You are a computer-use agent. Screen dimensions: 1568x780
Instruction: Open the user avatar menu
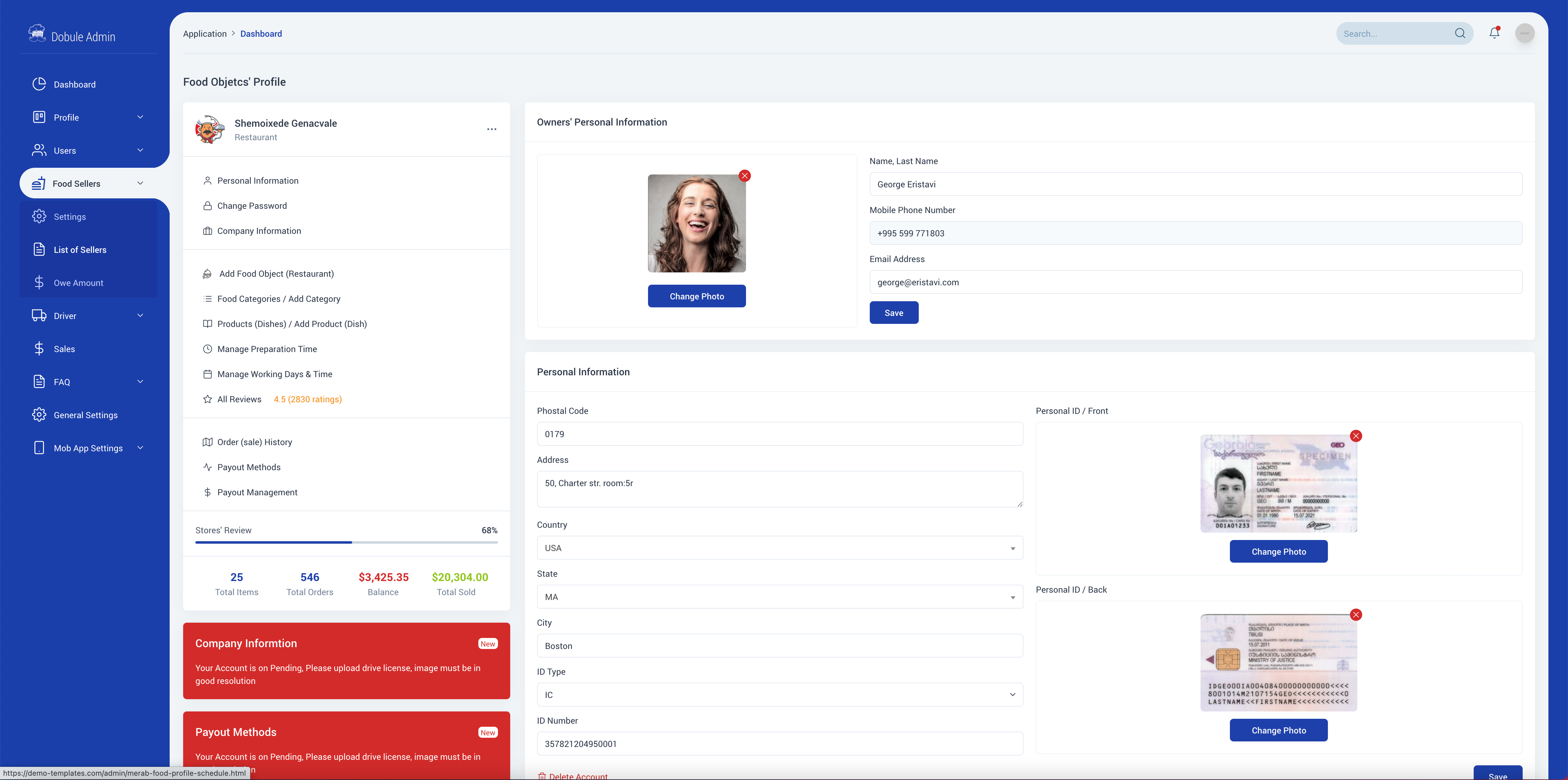click(1525, 33)
